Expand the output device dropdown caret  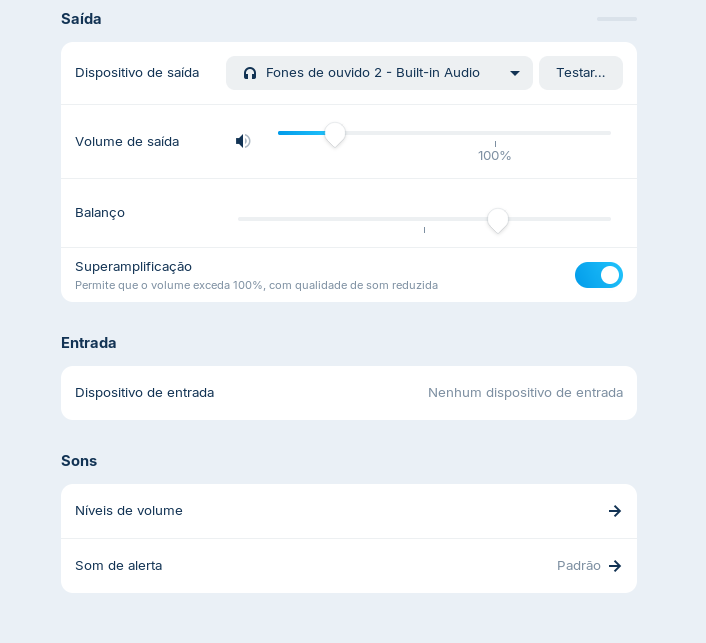click(x=515, y=73)
